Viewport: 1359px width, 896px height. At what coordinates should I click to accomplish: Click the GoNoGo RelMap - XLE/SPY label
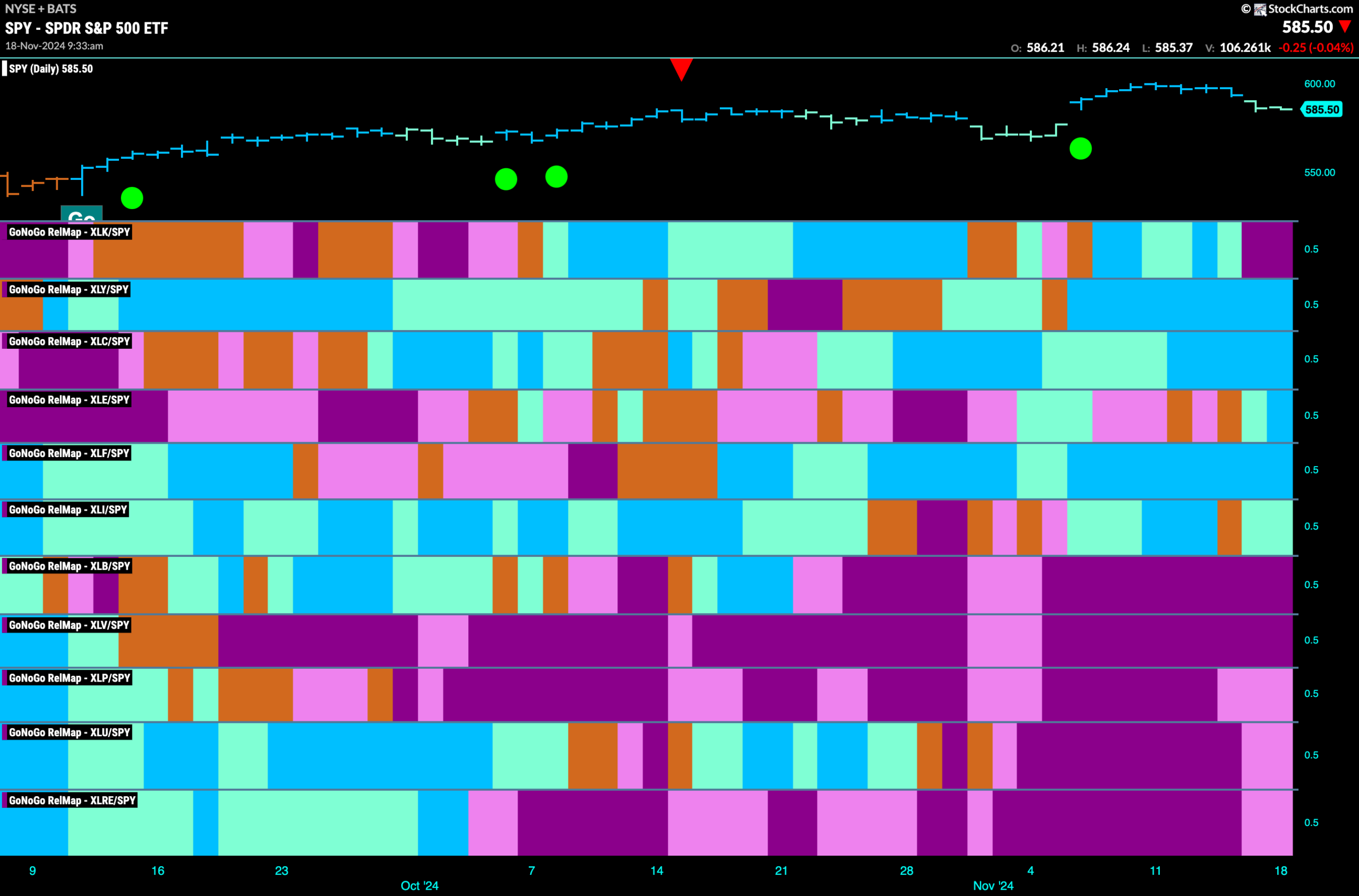(x=69, y=399)
